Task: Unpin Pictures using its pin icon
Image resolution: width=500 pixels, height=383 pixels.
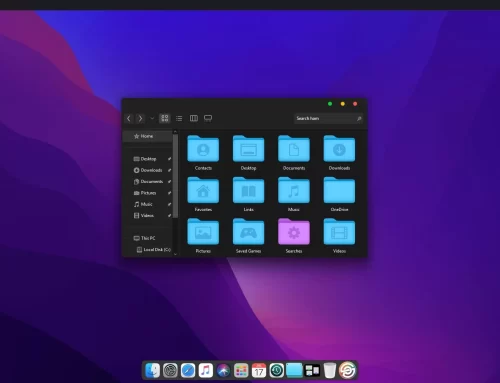Action: (169, 193)
